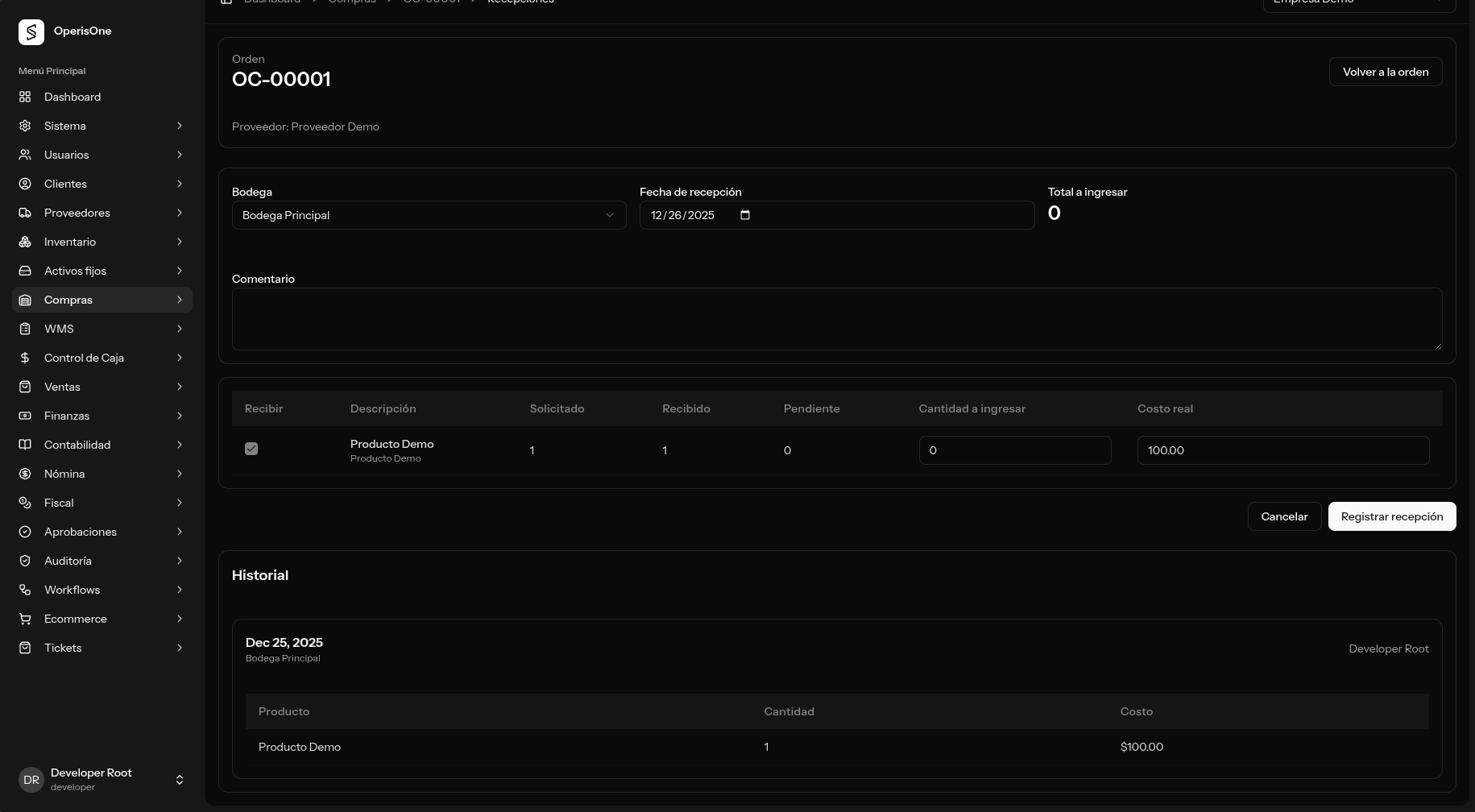1475x812 pixels.
Task: Click Registrar recepción button
Action: (x=1391, y=516)
